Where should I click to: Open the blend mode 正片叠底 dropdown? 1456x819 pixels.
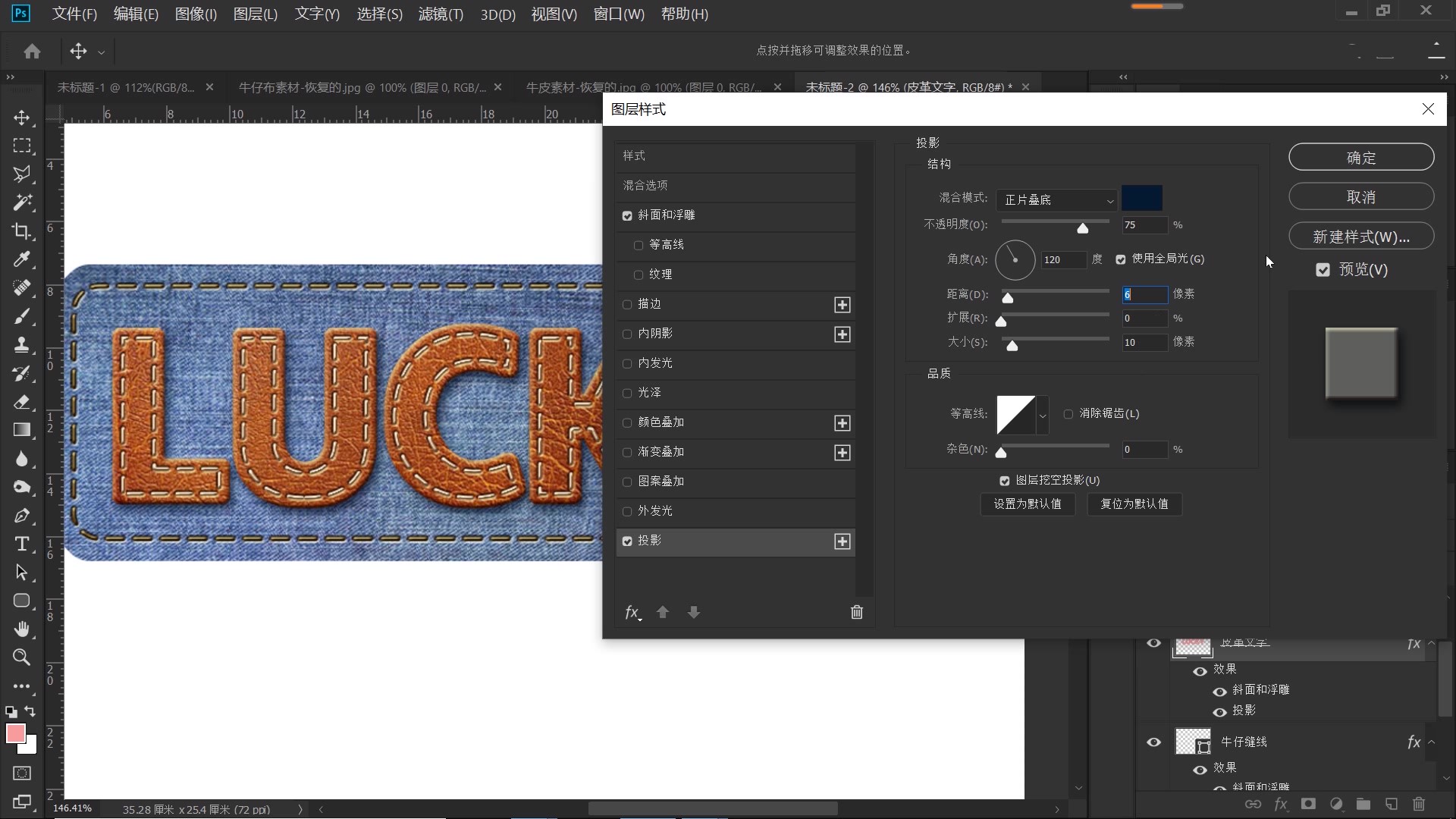tap(1057, 200)
